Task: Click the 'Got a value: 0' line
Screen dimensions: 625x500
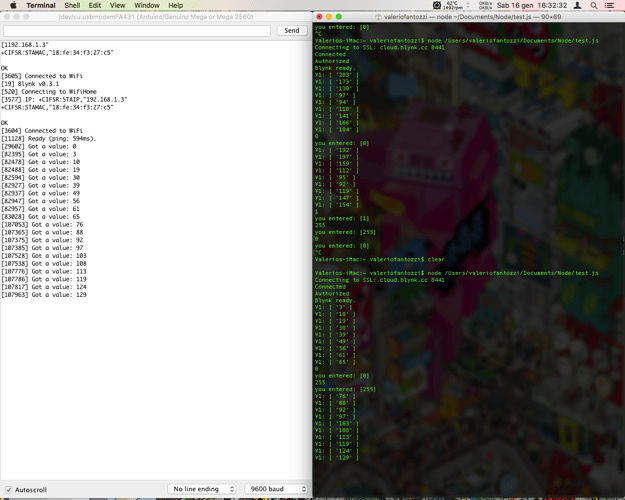Action: [39, 146]
